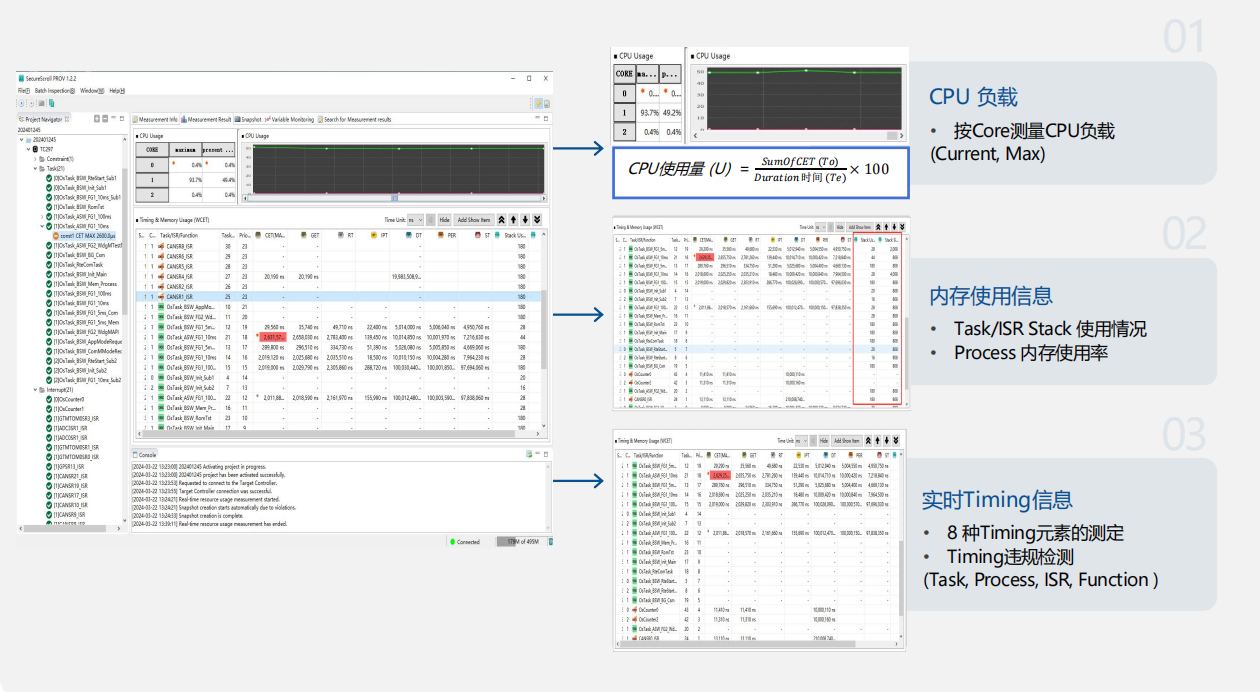Expand the Constraint(1) tree node
Screen dimensions: 1260x692
(x=35, y=158)
